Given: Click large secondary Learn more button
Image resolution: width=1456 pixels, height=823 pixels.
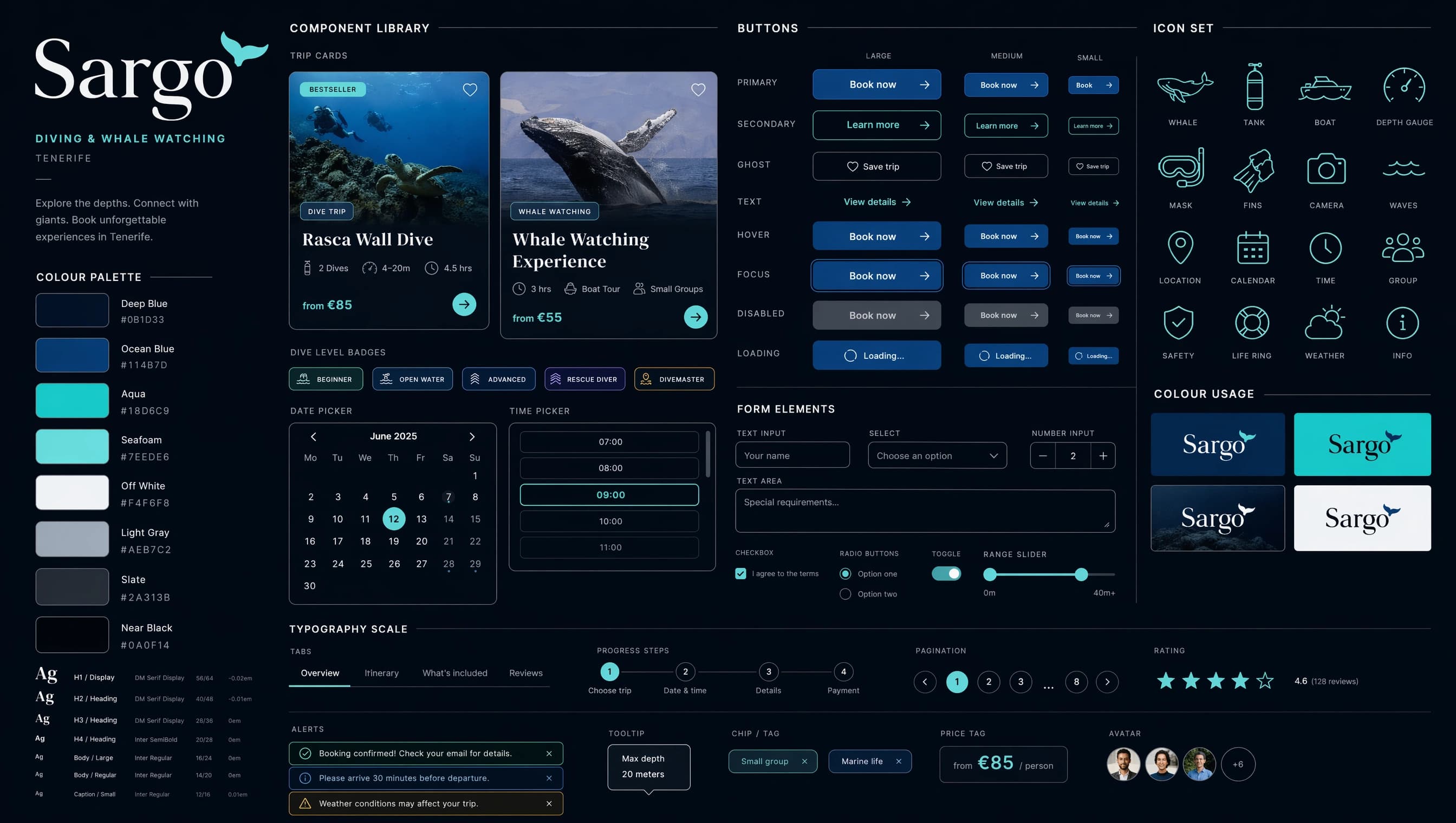Looking at the screenshot, I should pos(876,125).
